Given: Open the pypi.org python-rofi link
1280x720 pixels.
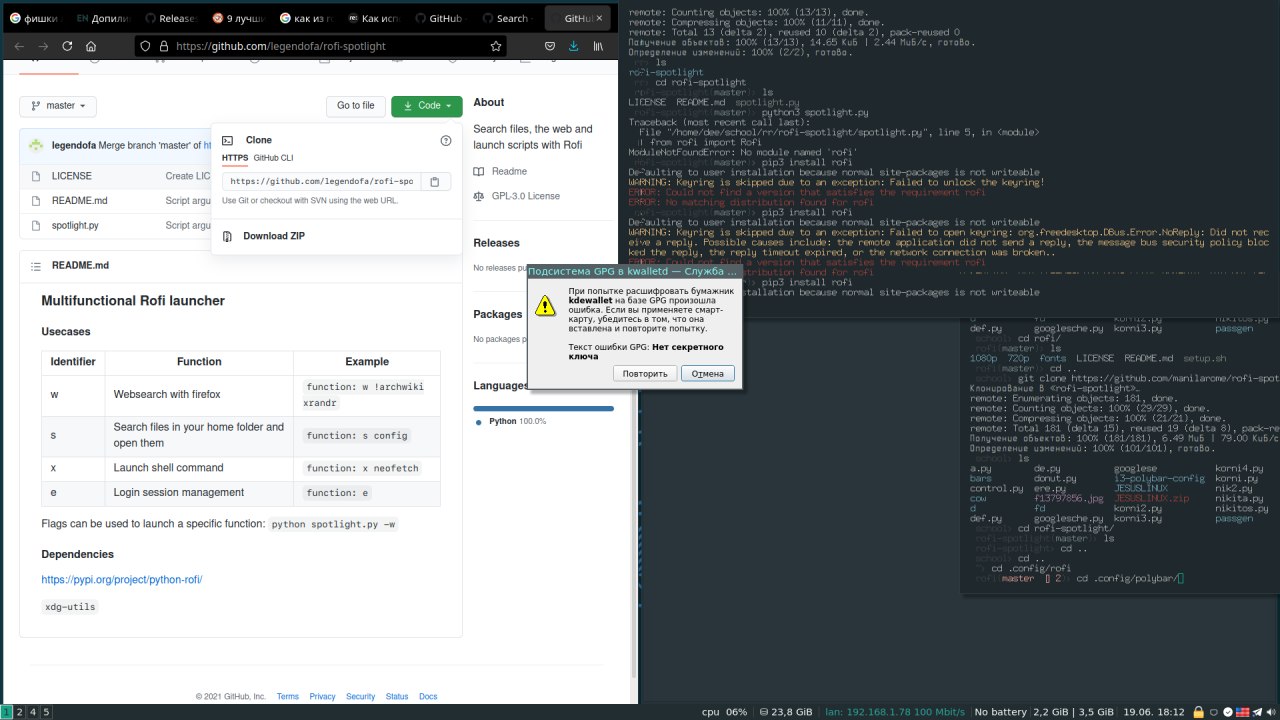Looking at the screenshot, I should click(x=122, y=579).
